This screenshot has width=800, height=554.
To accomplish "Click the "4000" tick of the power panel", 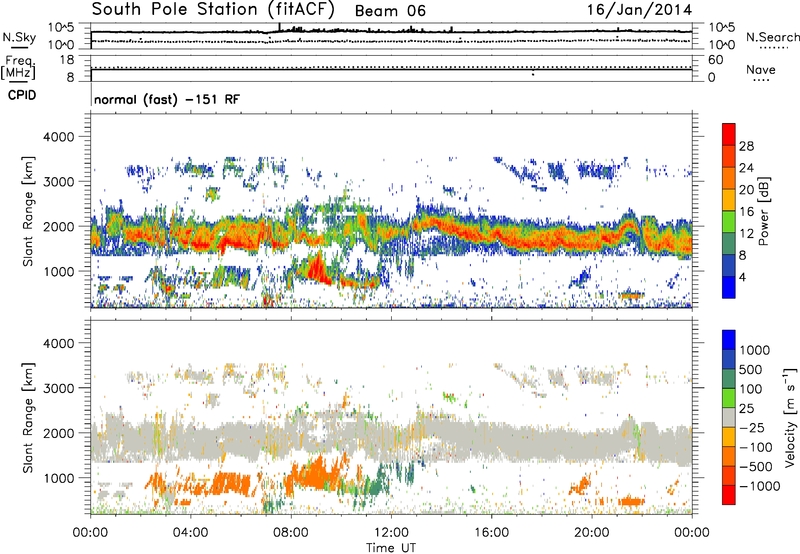I will pos(58,137).
